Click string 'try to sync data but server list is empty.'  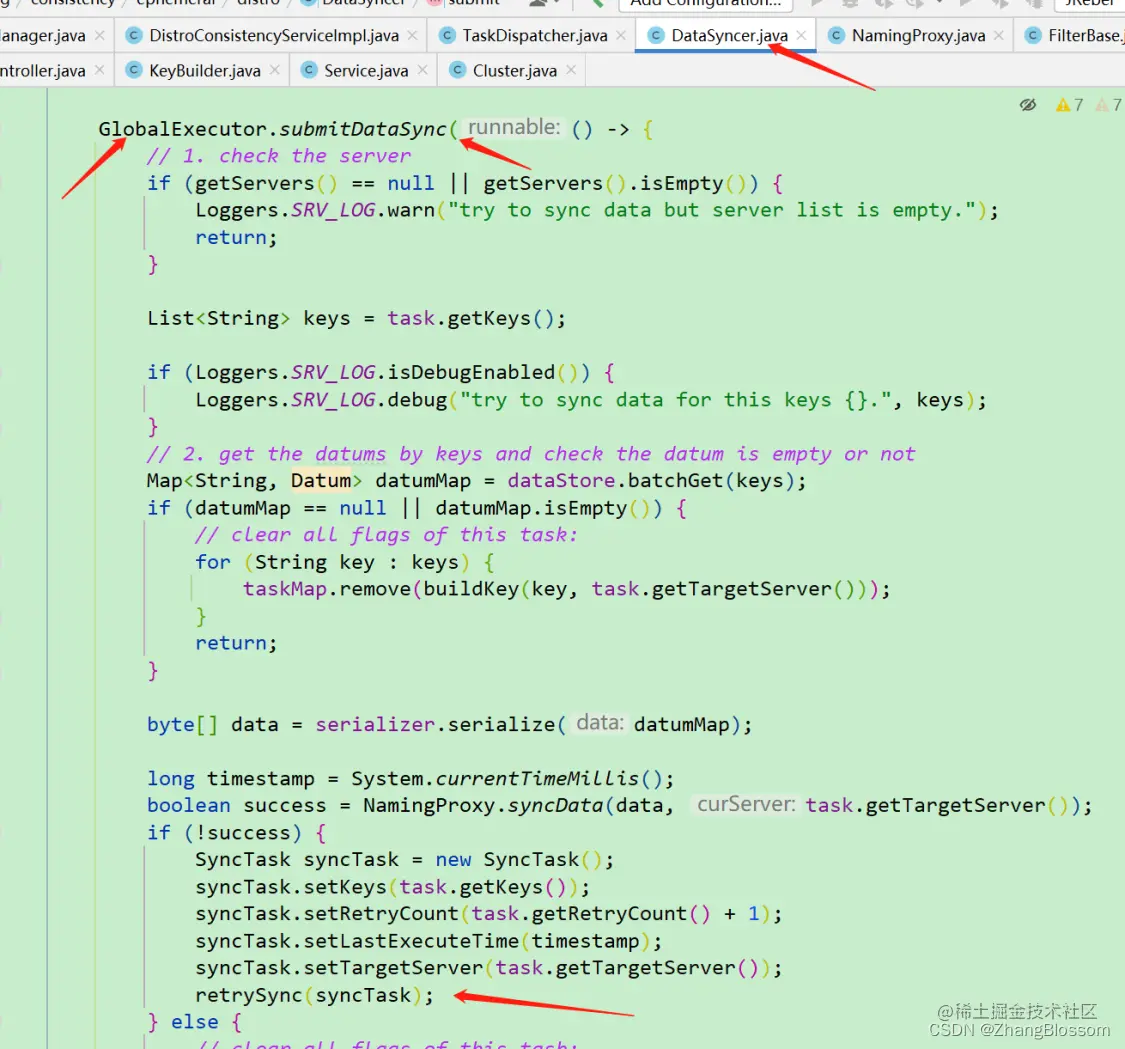point(712,210)
